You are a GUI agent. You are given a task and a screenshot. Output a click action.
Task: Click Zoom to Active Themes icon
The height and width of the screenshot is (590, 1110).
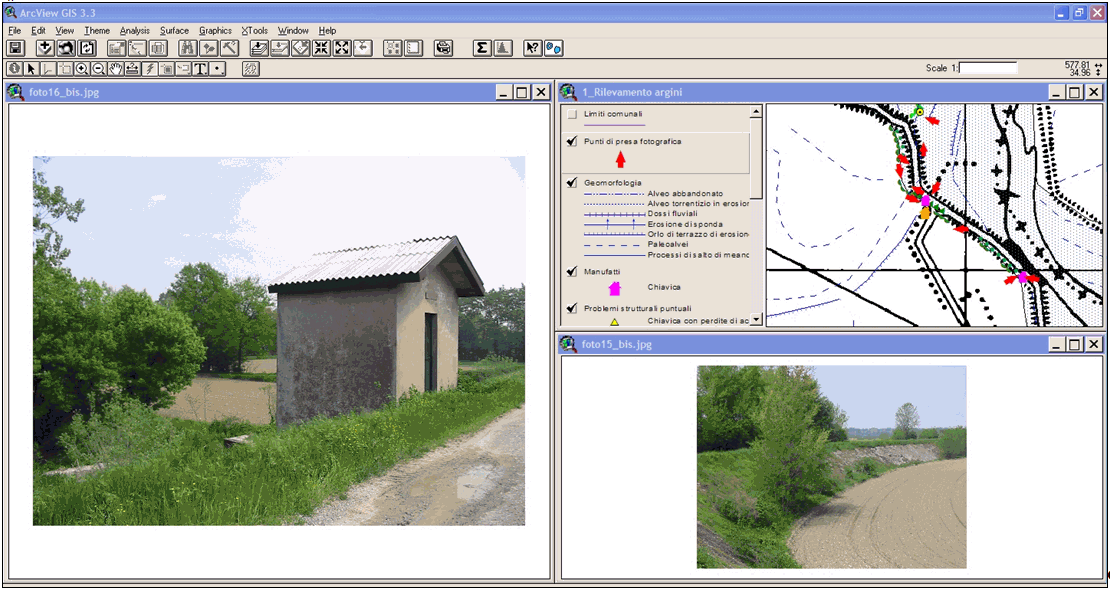(279, 48)
